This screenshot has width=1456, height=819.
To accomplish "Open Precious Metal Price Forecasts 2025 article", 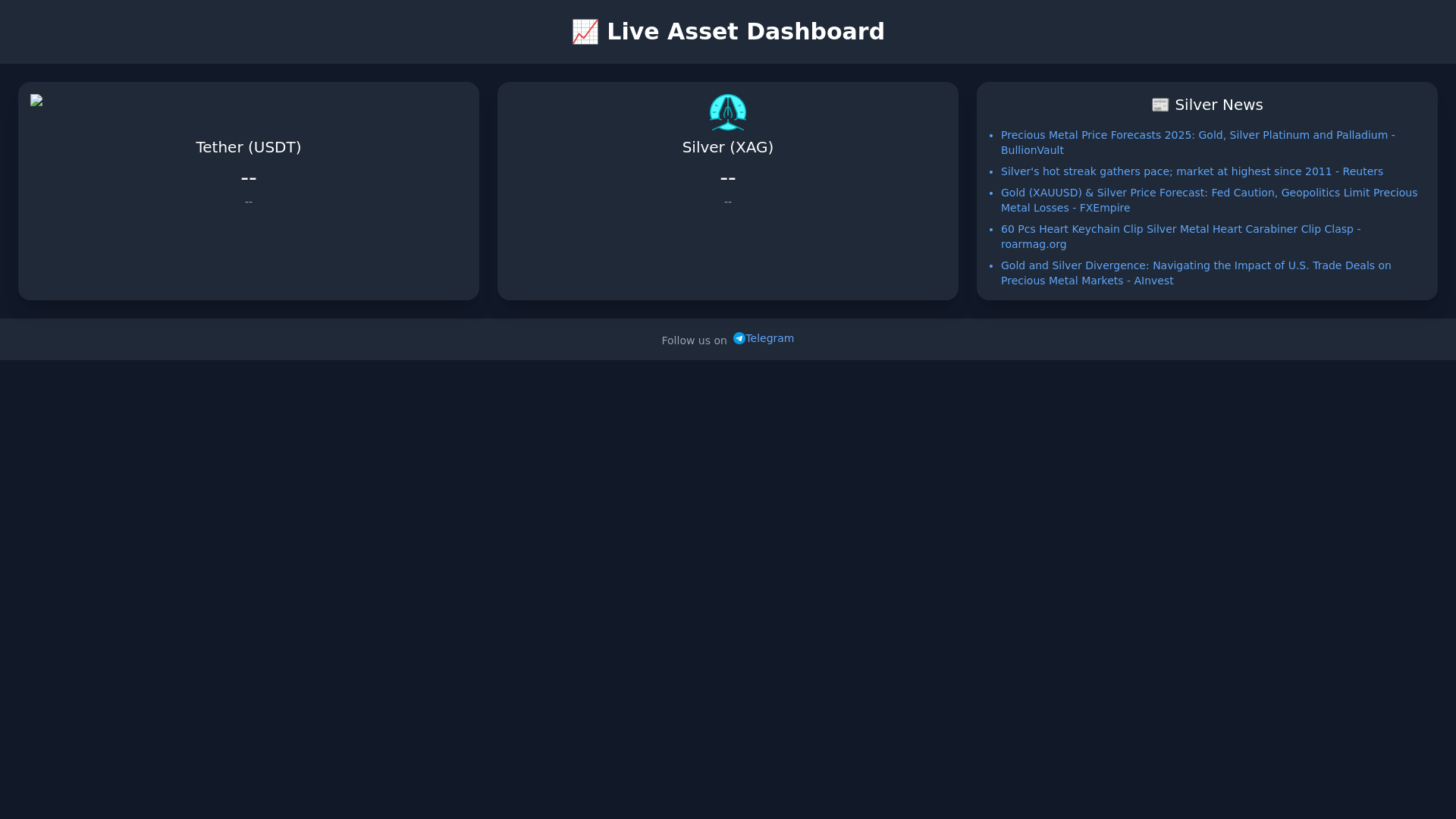I will (1198, 143).
